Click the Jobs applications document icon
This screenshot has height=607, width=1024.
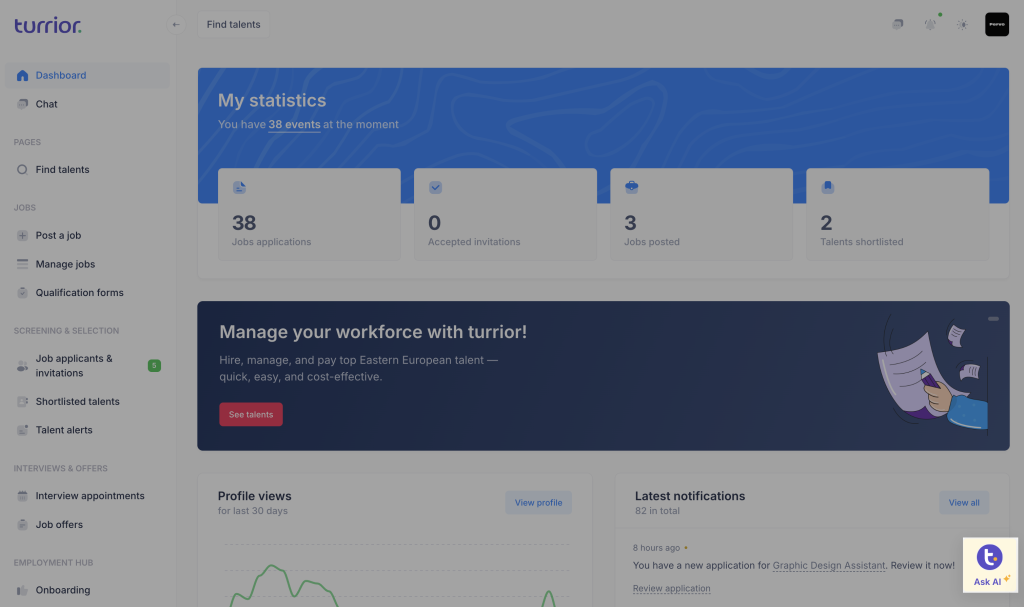239,188
